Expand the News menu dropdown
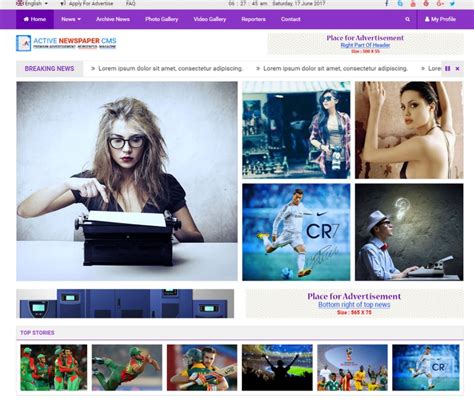Viewport: 474px width, 403px height. coord(71,19)
